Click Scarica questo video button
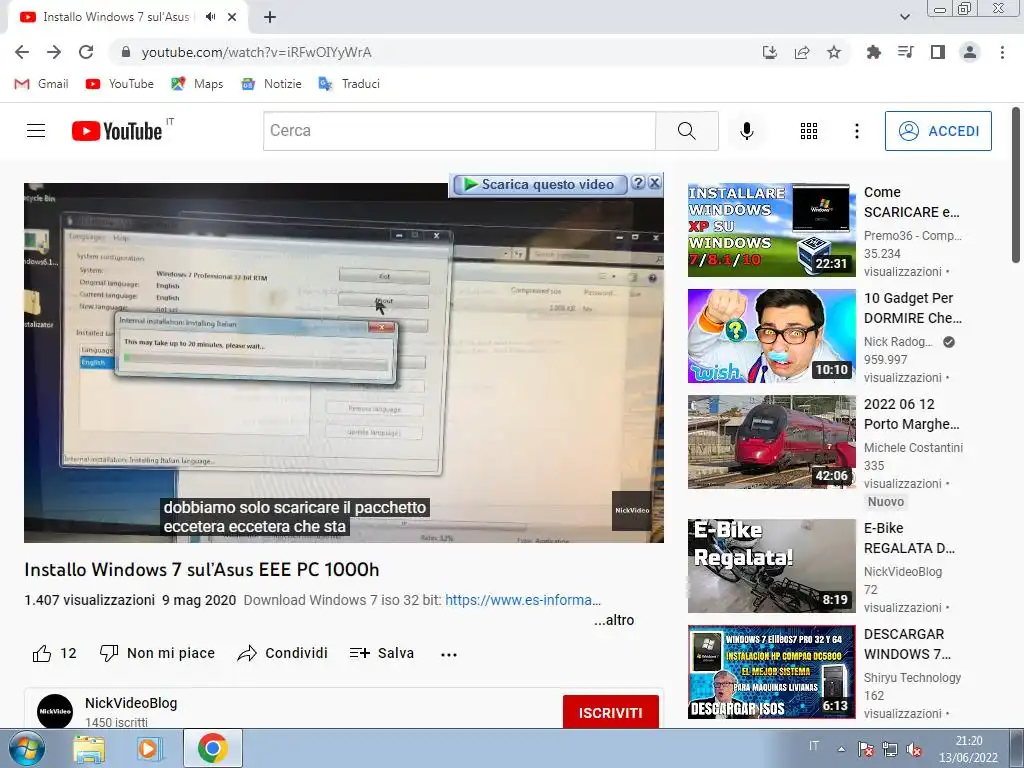This screenshot has height=768, width=1024. coord(539,184)
